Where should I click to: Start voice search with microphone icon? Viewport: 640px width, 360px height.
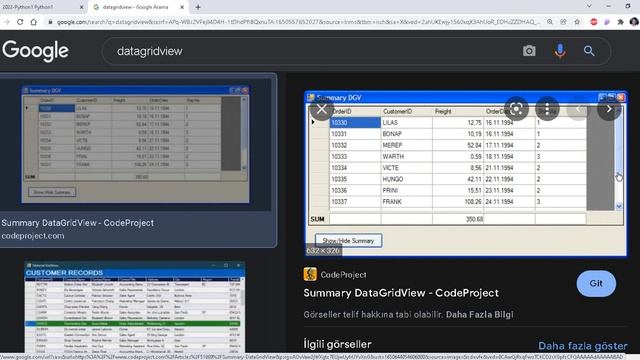[x=560, y=51]
